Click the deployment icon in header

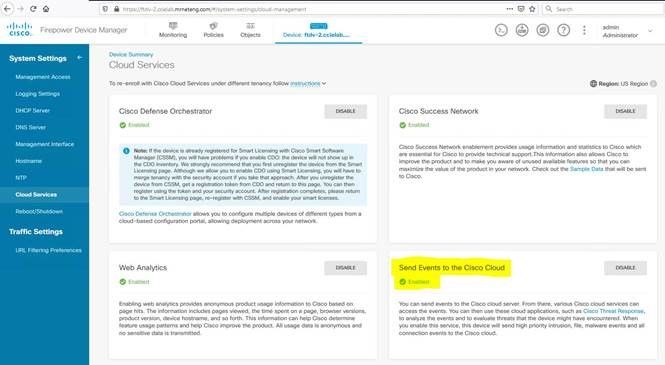coord(522,30)
